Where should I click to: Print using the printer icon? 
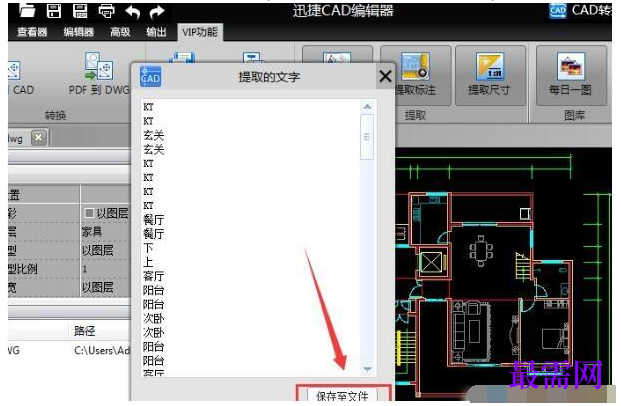pos(107,11)
